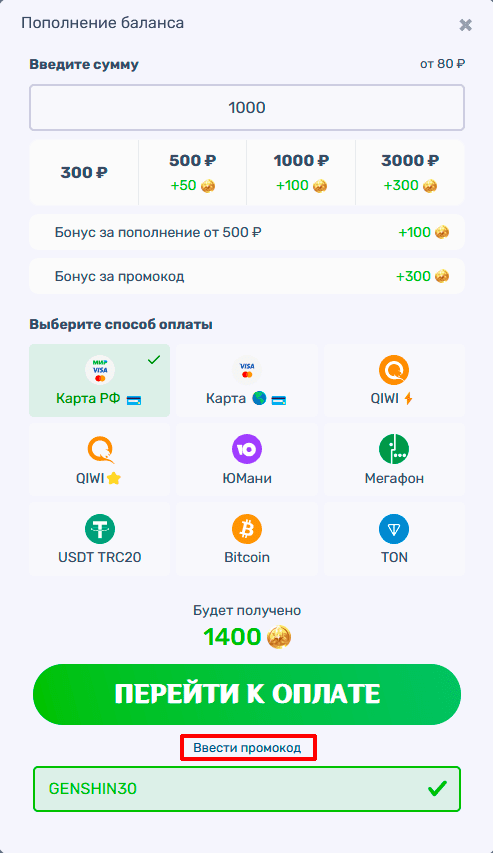Click the GENSHIN30 promo code field
Image resolution: width=493 pixels, height=853 pixels.
(247, 789)
